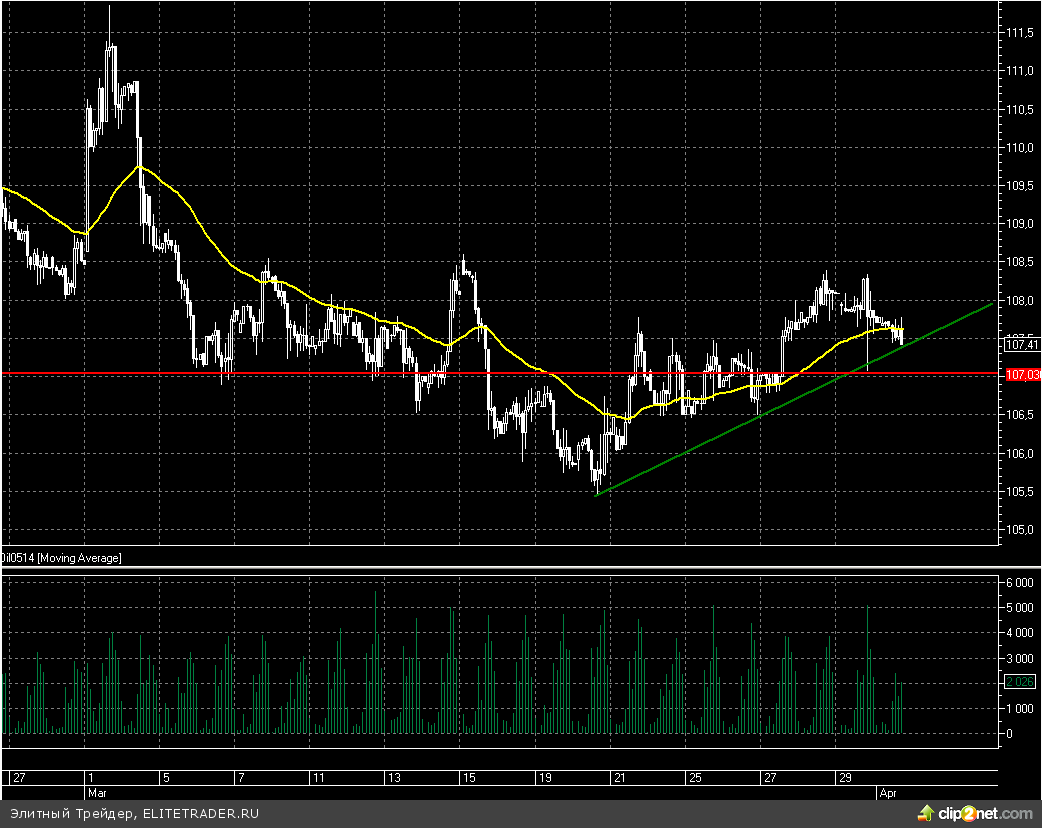
Task: Click the 6 000 volume axis label
Action: click(1020, 582)
